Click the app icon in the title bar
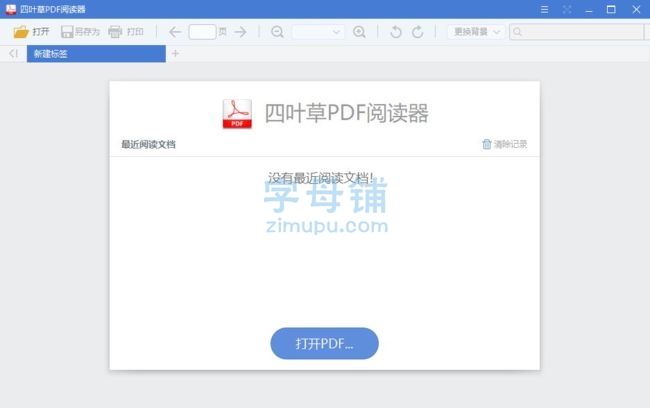Screen dimensions: 650x408 (11, 9)
